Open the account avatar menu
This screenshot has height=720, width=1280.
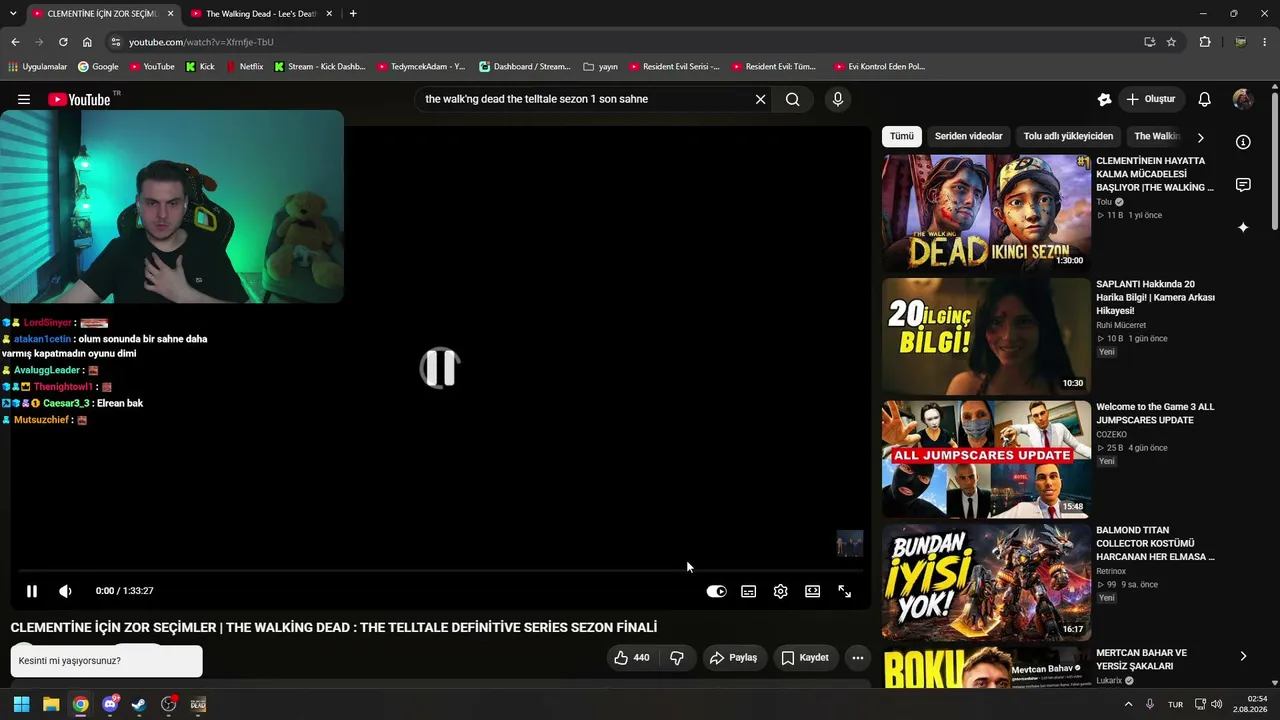[x=1243, y=99]
